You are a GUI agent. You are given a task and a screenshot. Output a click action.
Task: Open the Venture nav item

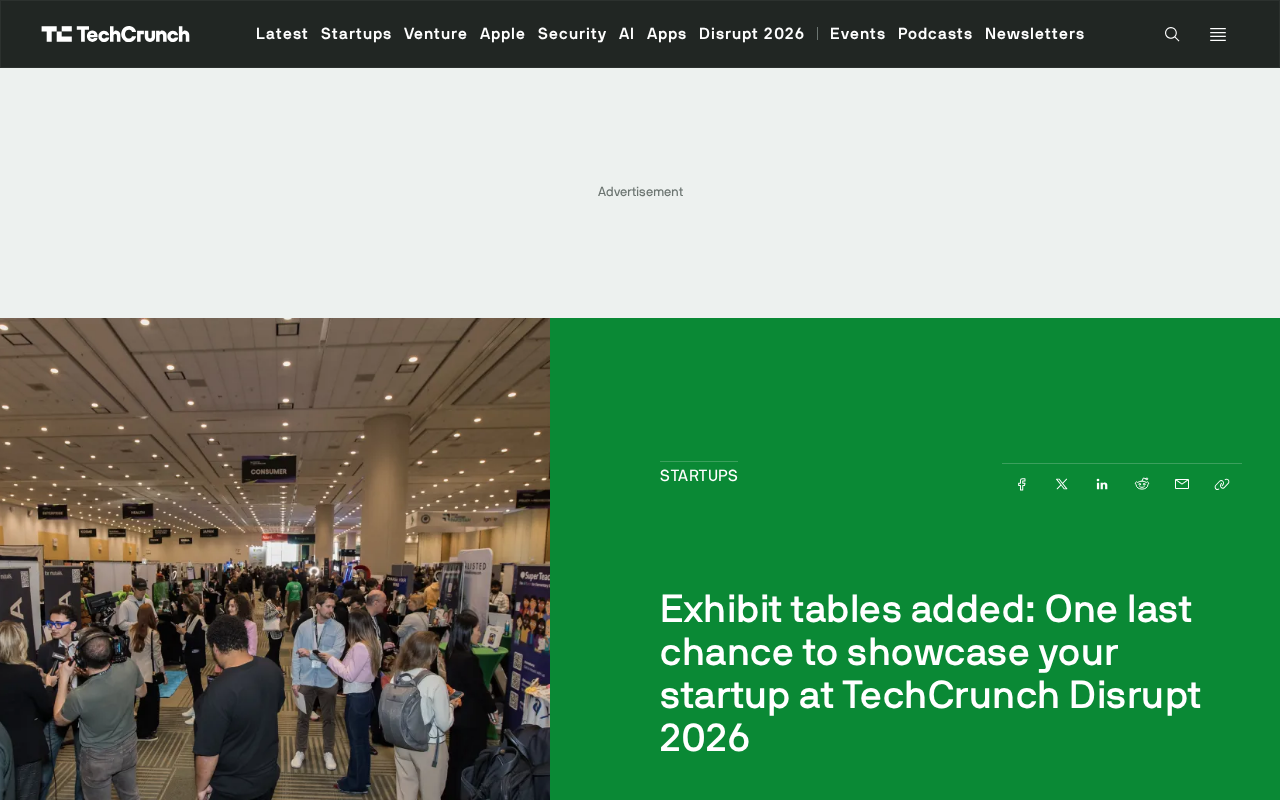tap(436, 34)
